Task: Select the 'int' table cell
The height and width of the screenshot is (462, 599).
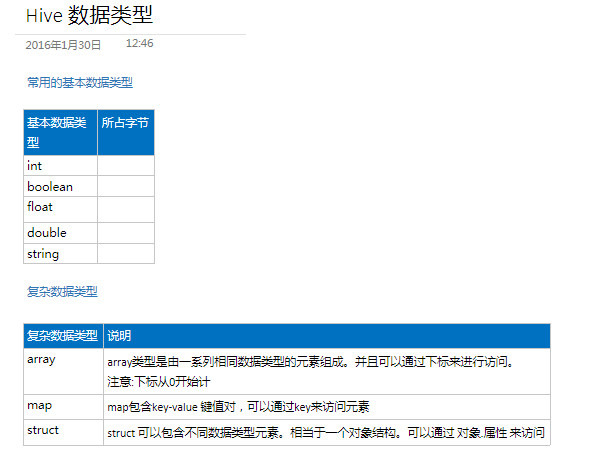Action: 60,165
